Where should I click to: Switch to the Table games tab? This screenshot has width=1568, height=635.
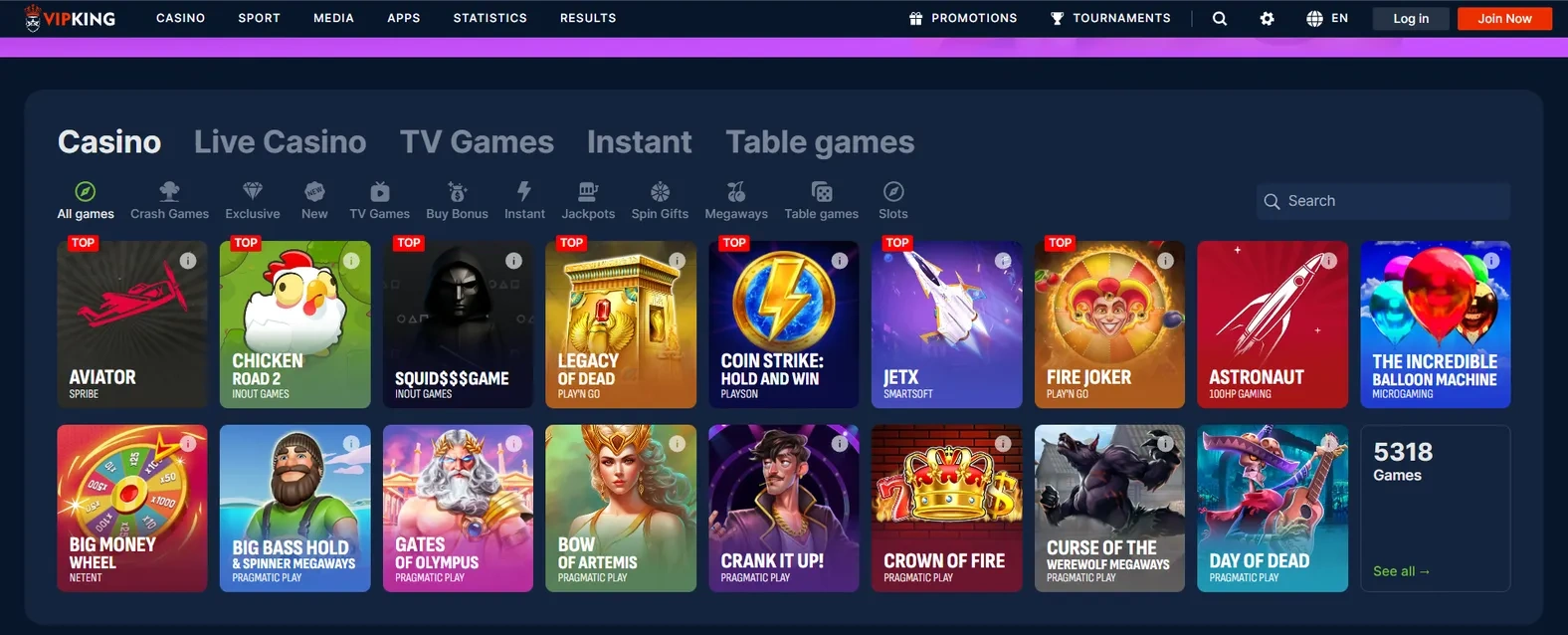(820, 142)
